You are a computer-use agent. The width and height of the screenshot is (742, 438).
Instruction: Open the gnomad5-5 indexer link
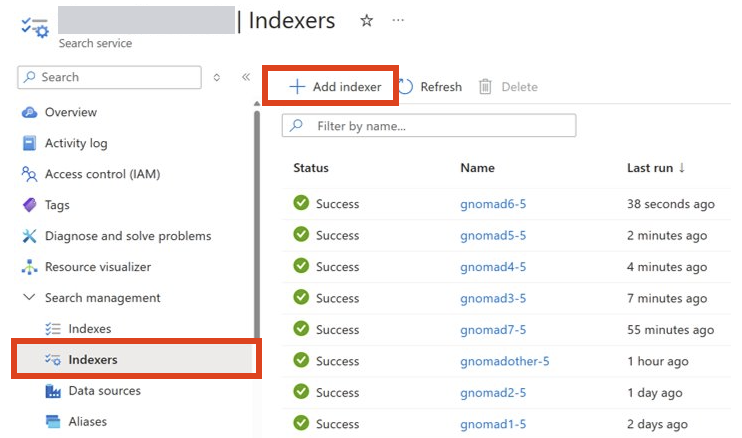pos(493,235)
